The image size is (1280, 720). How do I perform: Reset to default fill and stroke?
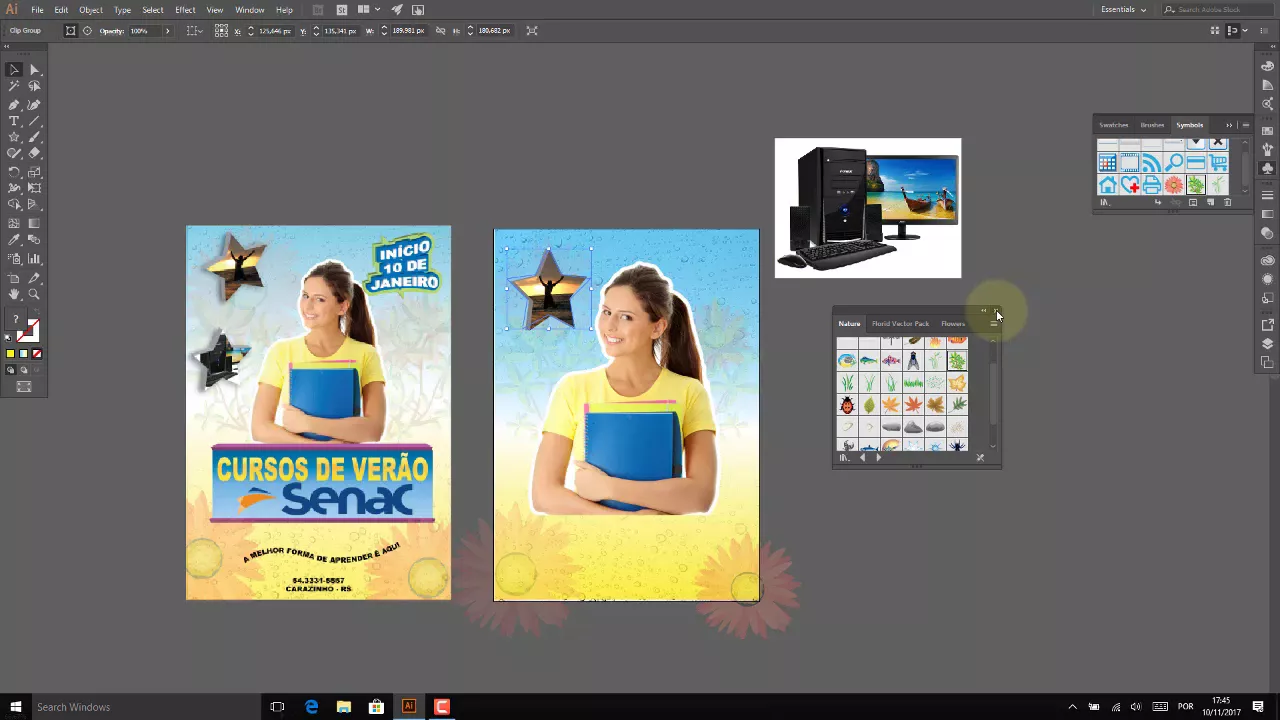(x=8, y=337)
